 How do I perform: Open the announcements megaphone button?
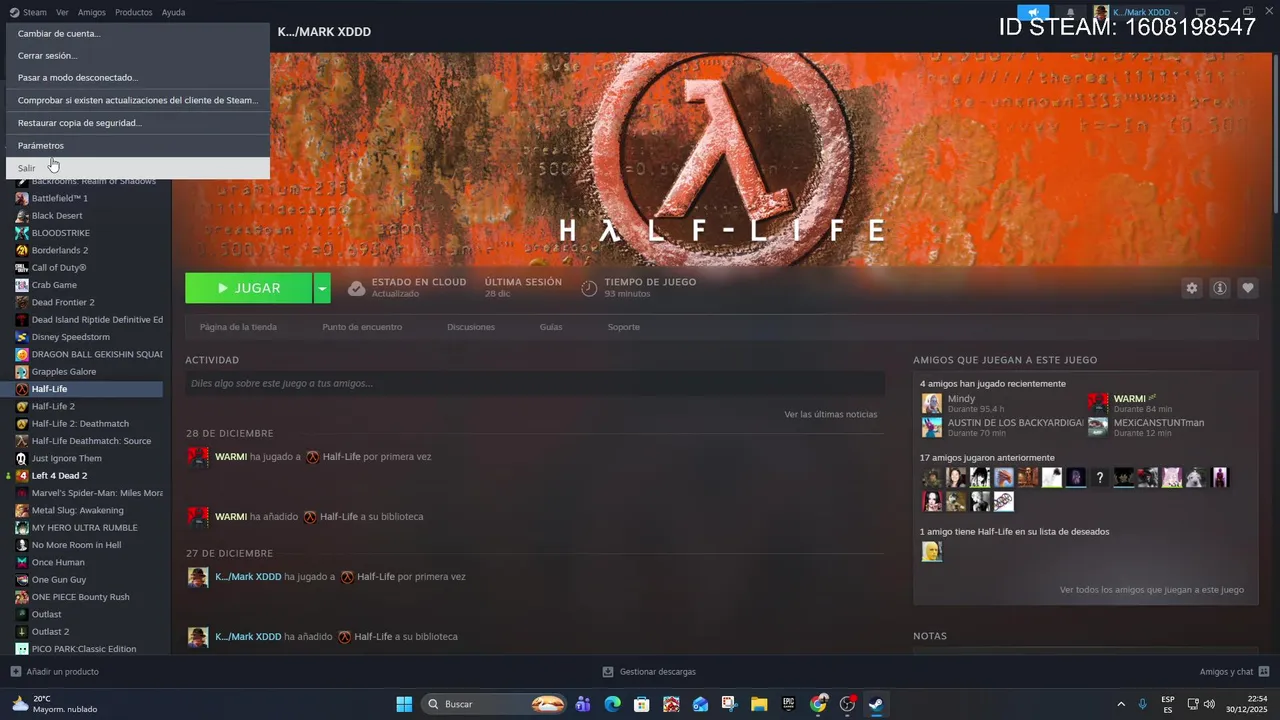tap(1033, 12)
